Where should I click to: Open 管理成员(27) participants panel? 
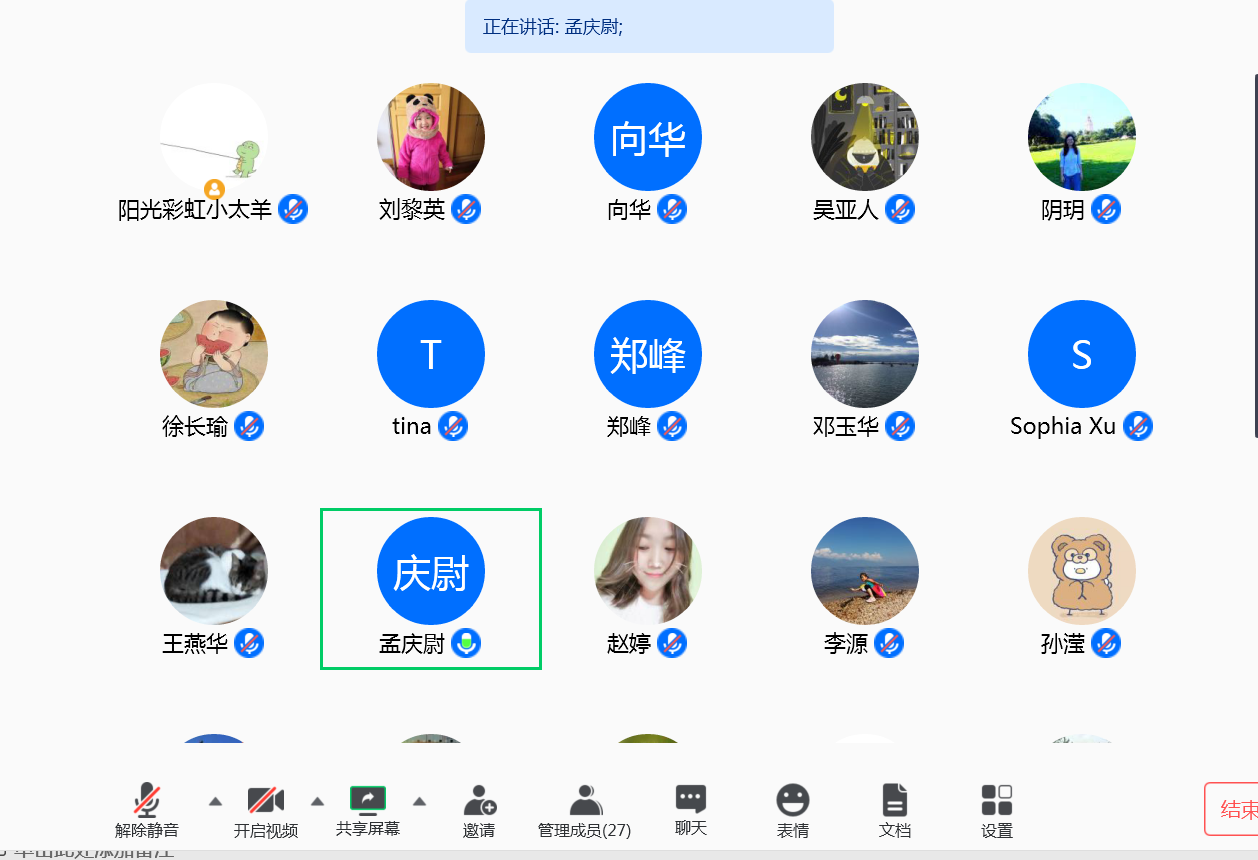pos(585,800)
